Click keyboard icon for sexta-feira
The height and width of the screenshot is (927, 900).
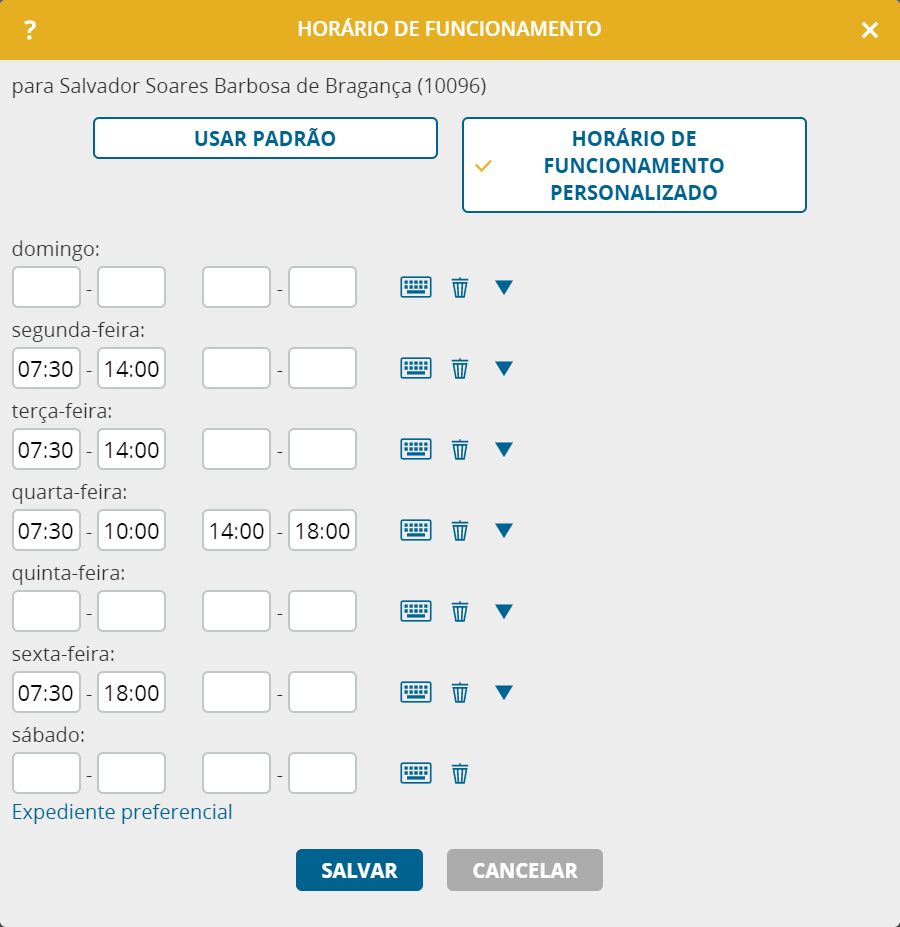[x=416, y=692]
